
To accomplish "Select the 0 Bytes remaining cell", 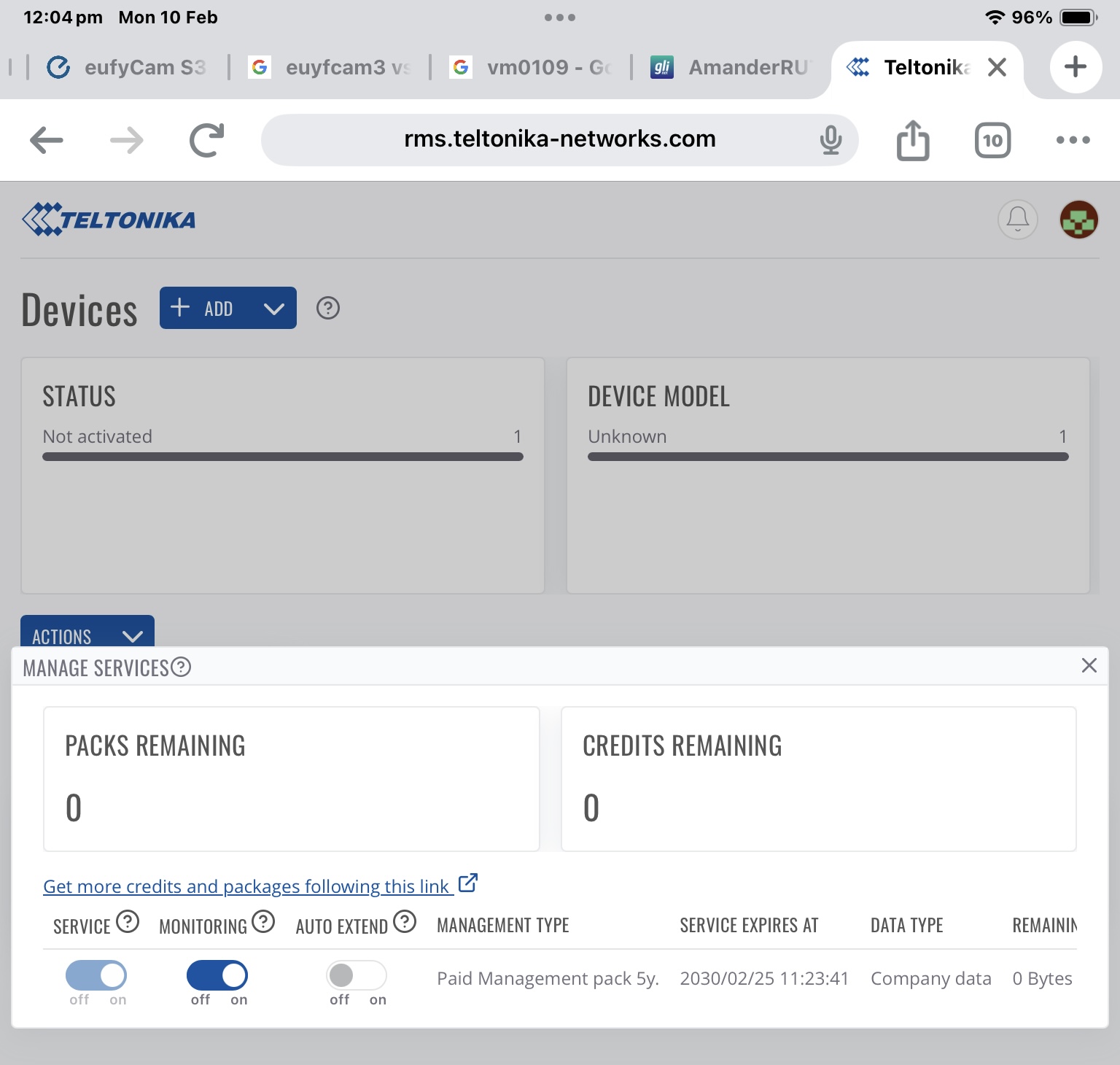I will [1042, 978].
